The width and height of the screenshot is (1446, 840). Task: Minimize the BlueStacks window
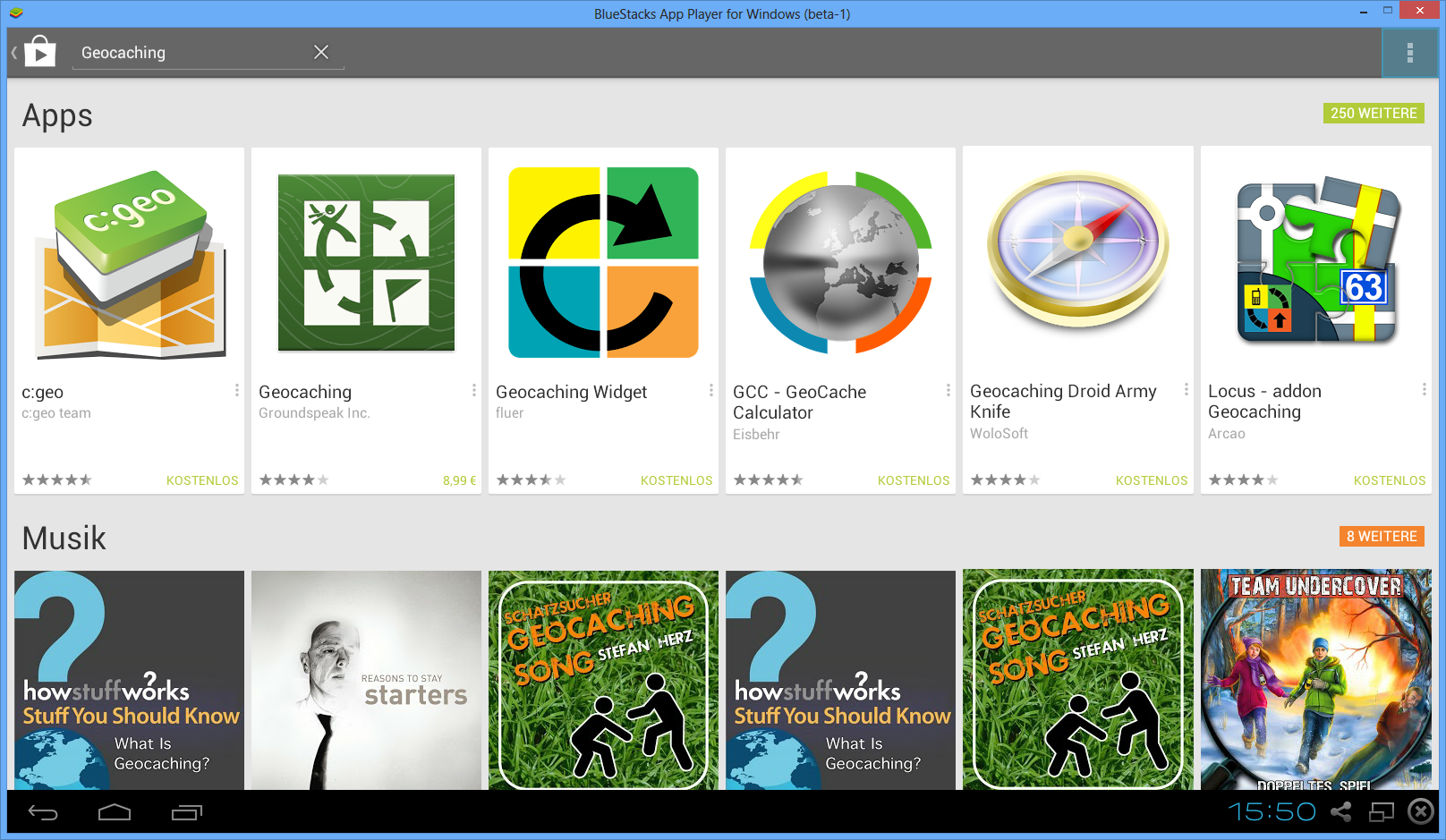(1363, 12)
